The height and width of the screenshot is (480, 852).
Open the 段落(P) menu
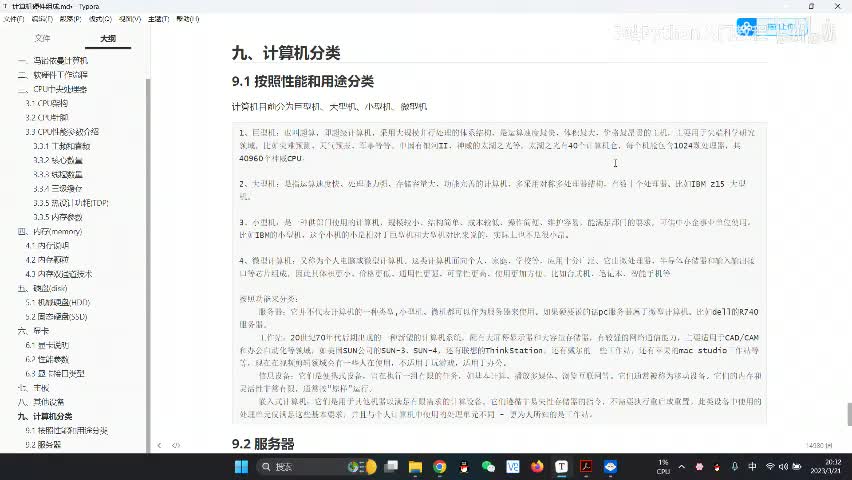point(70,19)
